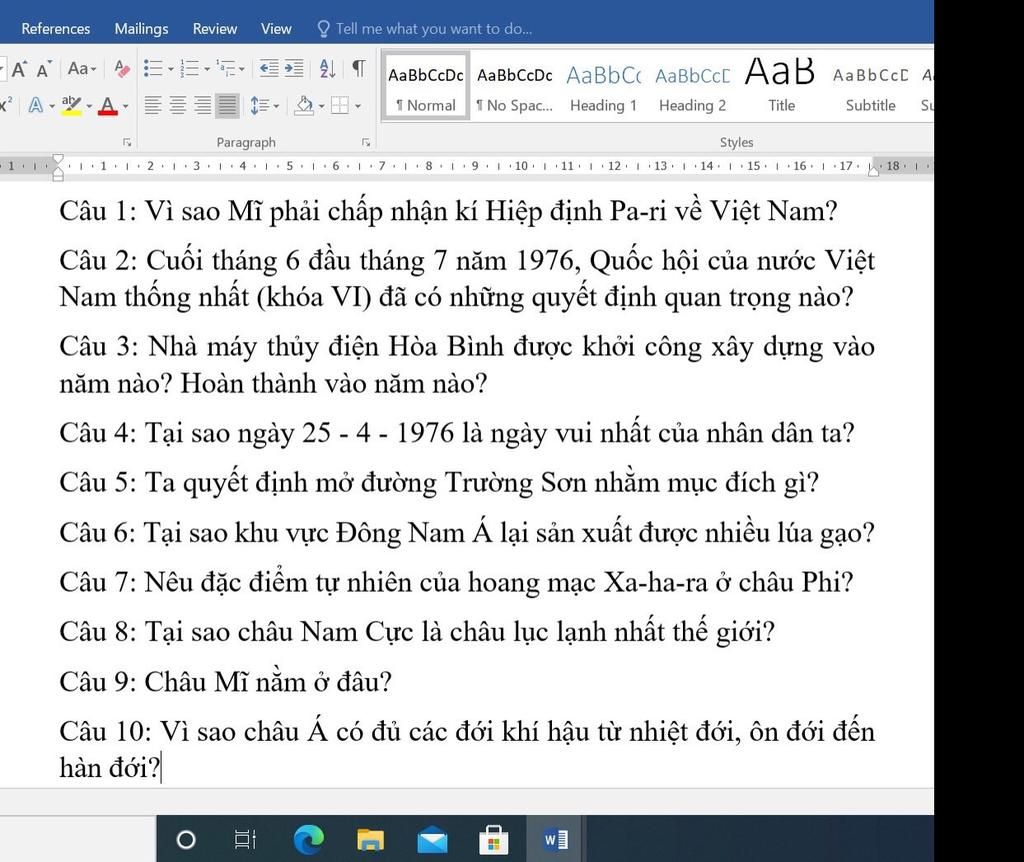Screen dimensions: 1024x862
Task: Apply yellow text highlight color
Action: click(x=71, y=105)
